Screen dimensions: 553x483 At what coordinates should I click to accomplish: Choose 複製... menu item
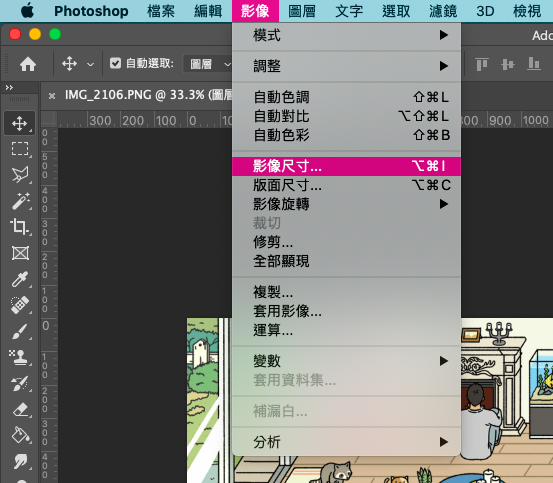click(346, 292)
